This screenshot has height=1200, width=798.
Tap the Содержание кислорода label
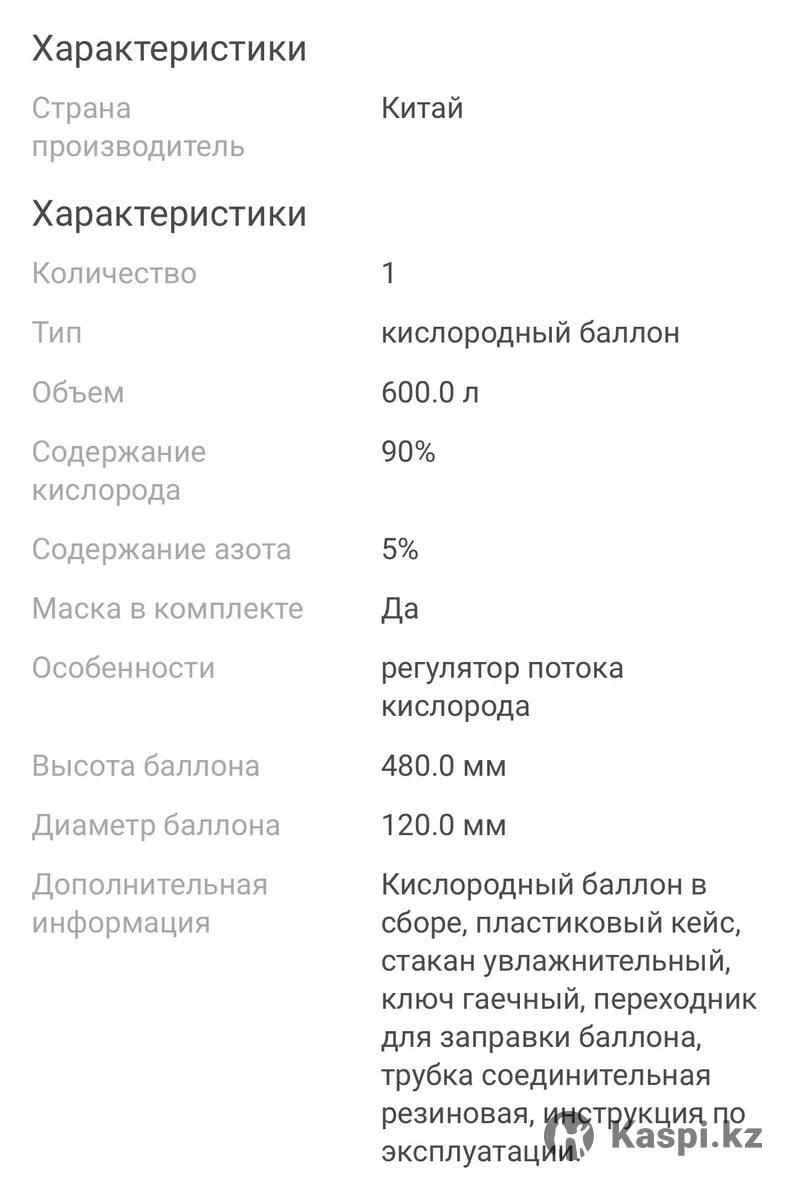(x=119, y=471)
